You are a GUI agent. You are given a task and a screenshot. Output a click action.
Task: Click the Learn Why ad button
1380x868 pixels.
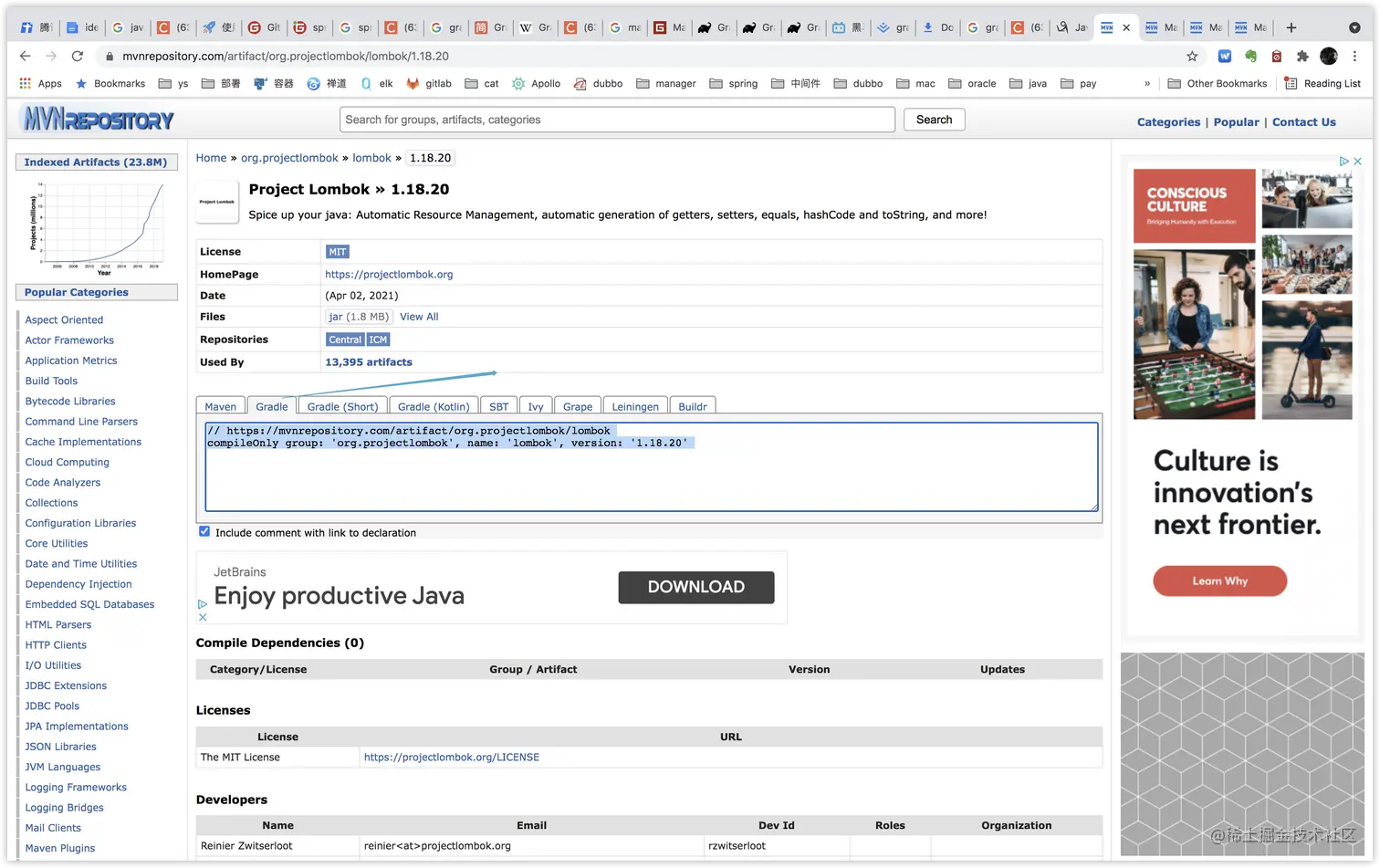tap(1219, 580)
